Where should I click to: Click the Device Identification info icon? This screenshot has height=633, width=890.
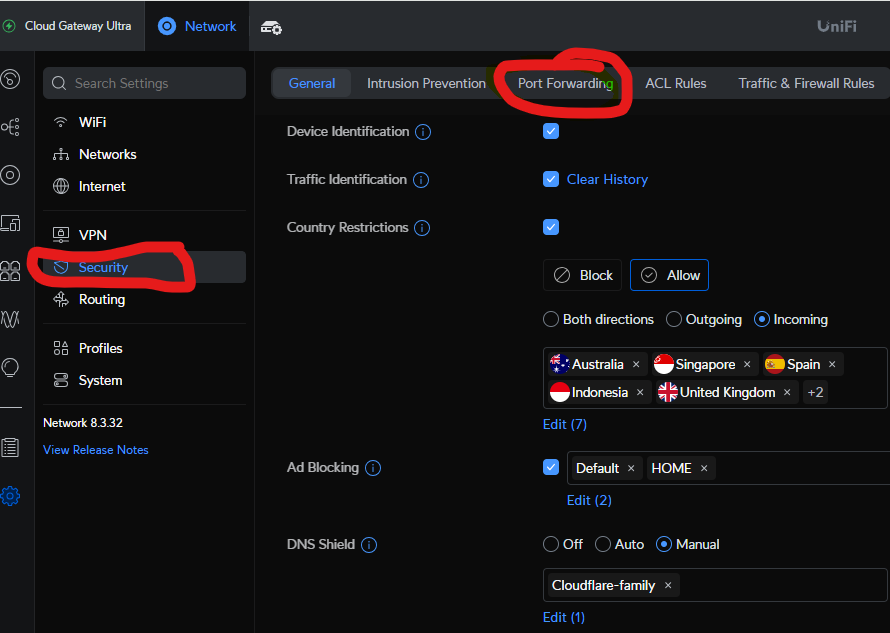(x=423, y=132)
